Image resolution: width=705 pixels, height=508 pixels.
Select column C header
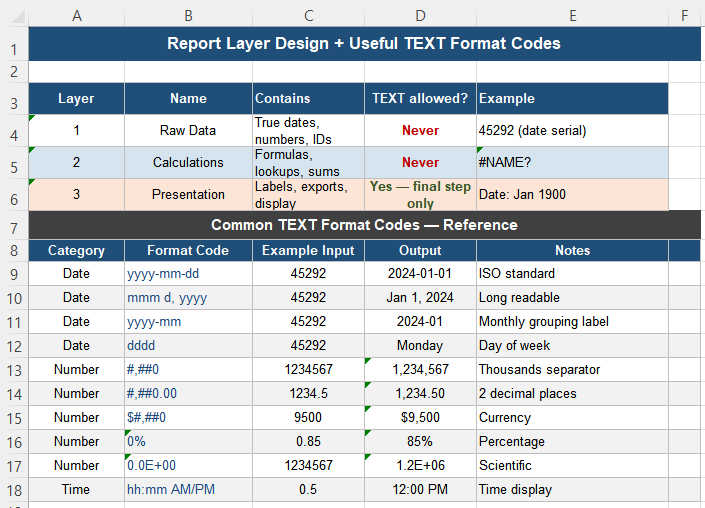[308, 16]
